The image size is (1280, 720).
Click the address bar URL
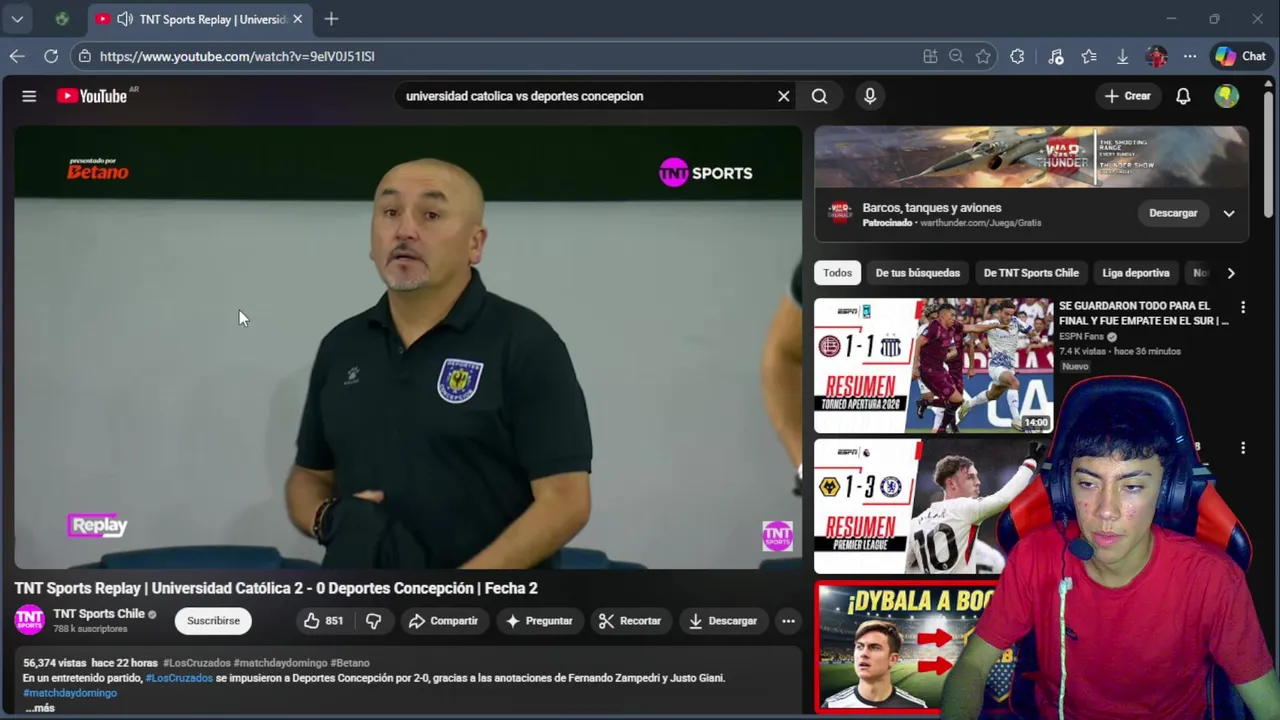click(237, 56)
